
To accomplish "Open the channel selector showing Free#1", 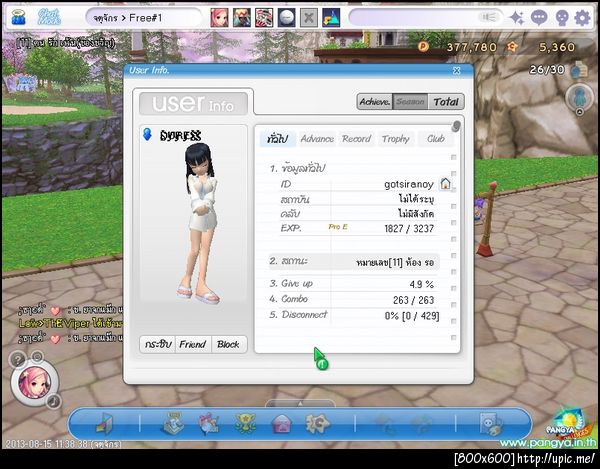I will (143, 18).
